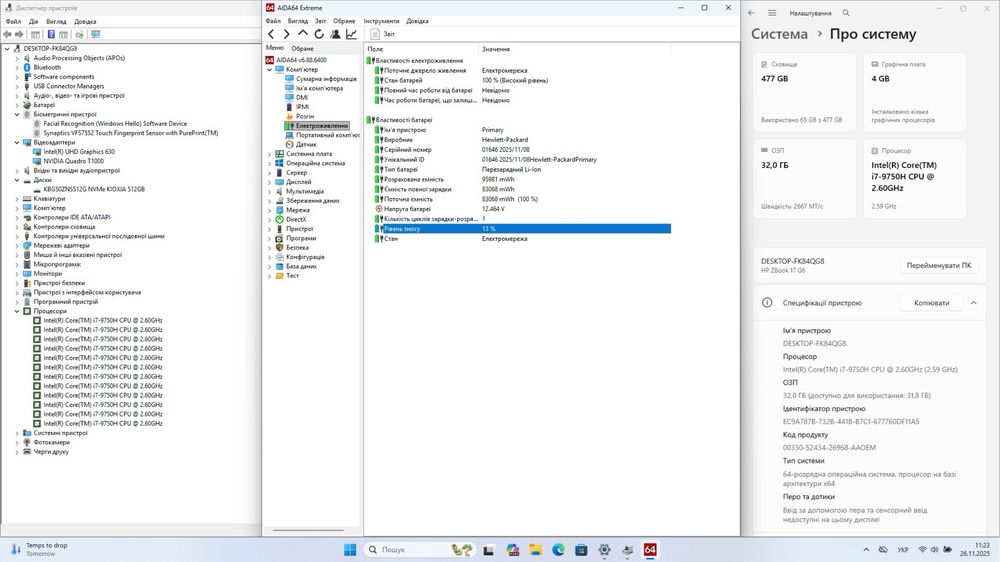Click Device Manager back arrow
This screenshot has width=1000, height=562.
point(8,34)
